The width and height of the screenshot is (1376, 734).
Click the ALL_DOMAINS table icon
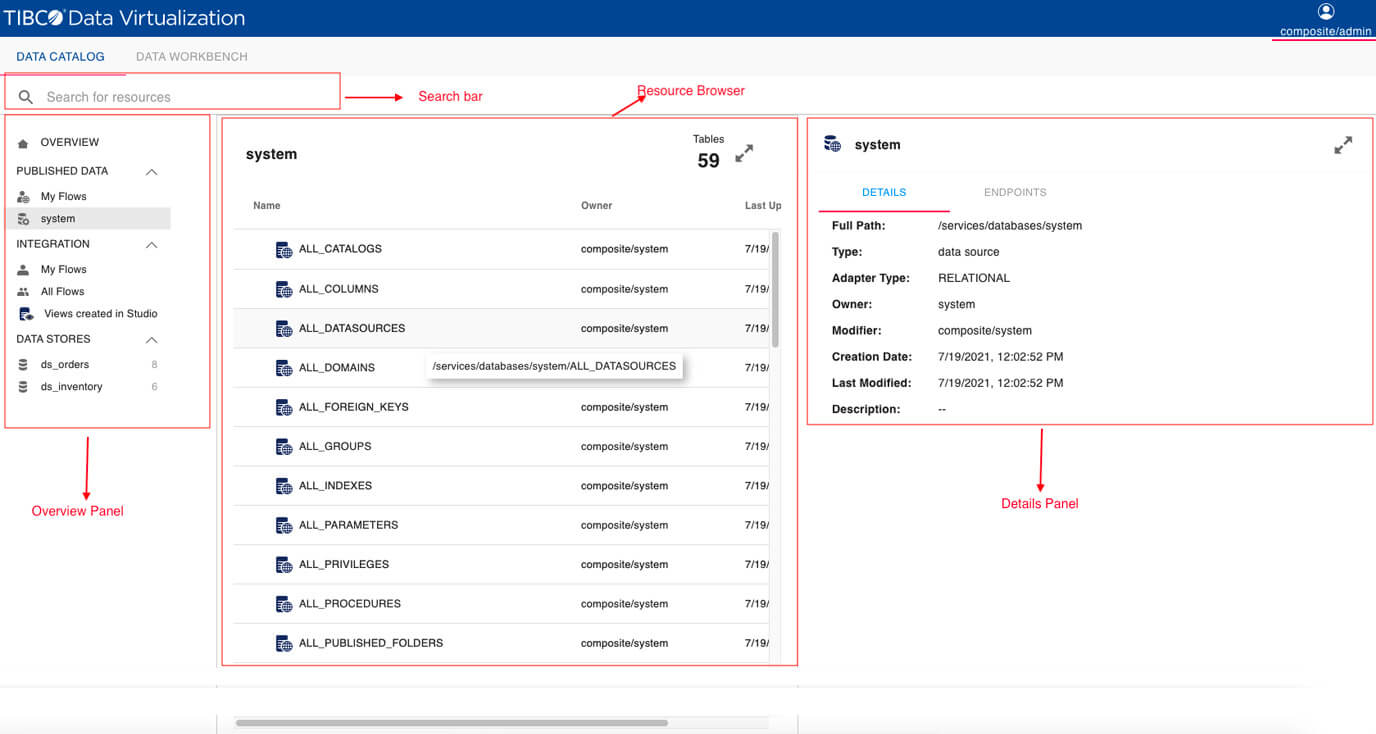tap(284, 368)
